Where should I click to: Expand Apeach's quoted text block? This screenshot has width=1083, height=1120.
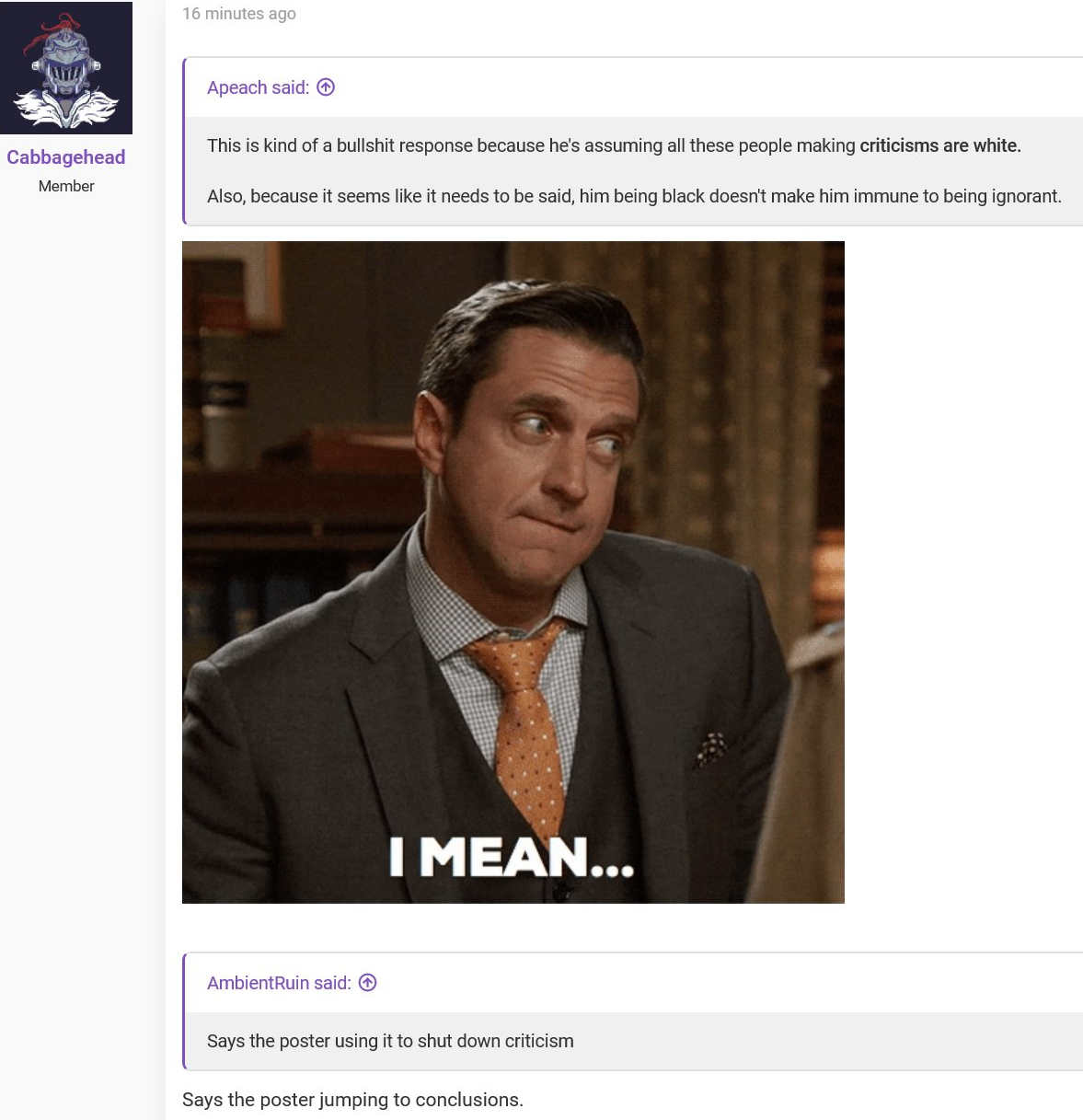pos(635,171)
